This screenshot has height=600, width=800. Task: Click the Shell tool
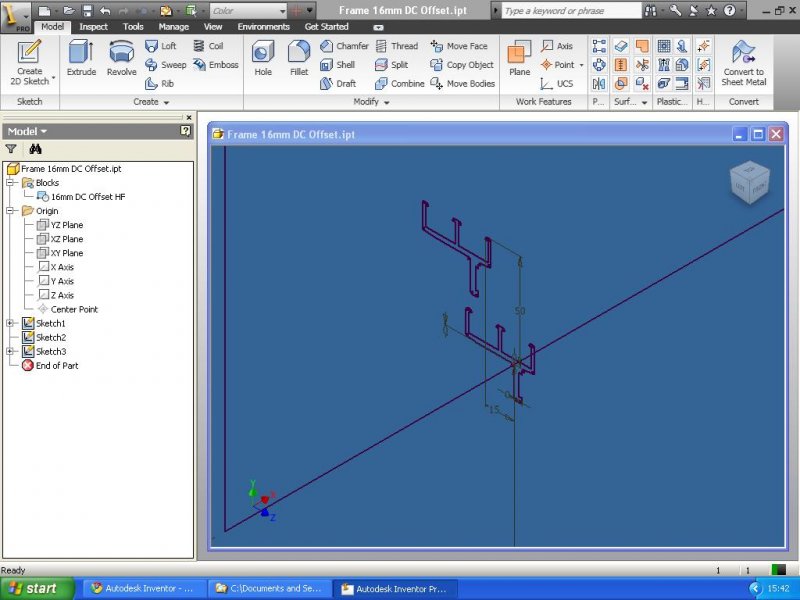pyautogui.click(x=337, y=65)
